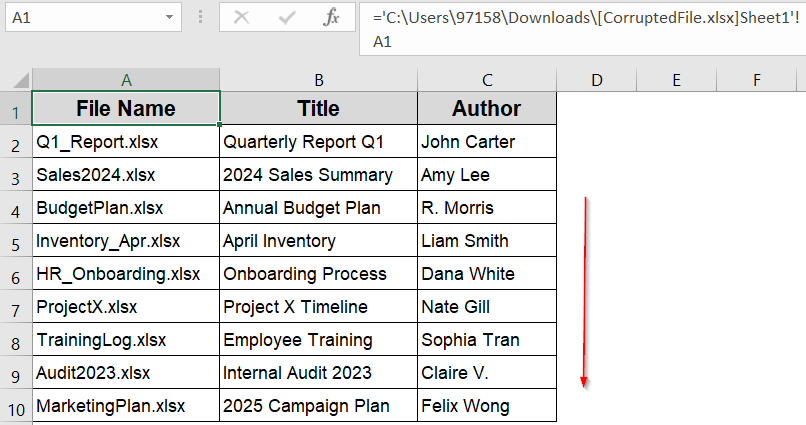This screenshot has width=806, height=425.
Task: Confirm entry with the checkmark icon
Action: [x=287, y=17]
